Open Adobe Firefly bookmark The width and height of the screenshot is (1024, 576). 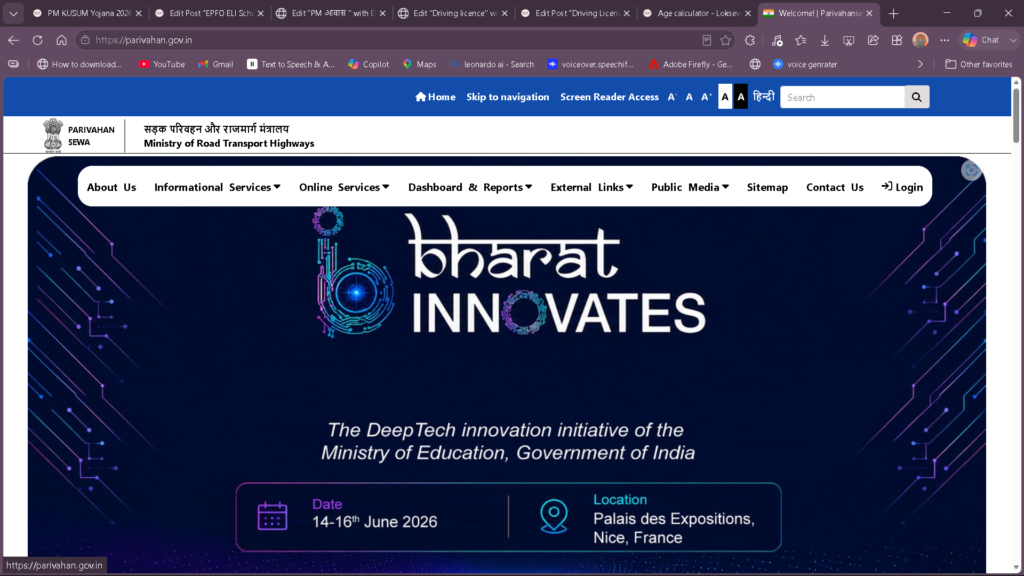pyautogui.click(x=691, y=64)
